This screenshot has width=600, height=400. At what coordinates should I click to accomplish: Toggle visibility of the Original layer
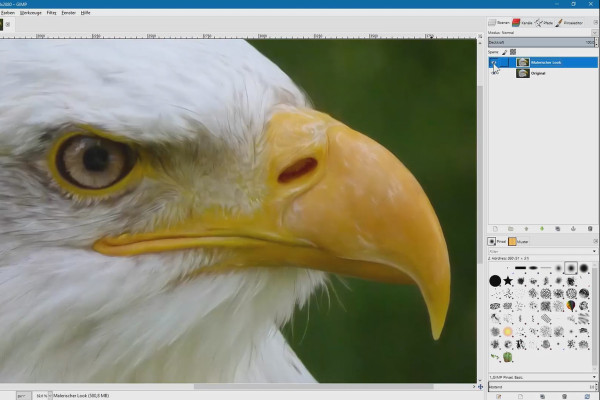(494, 73)
